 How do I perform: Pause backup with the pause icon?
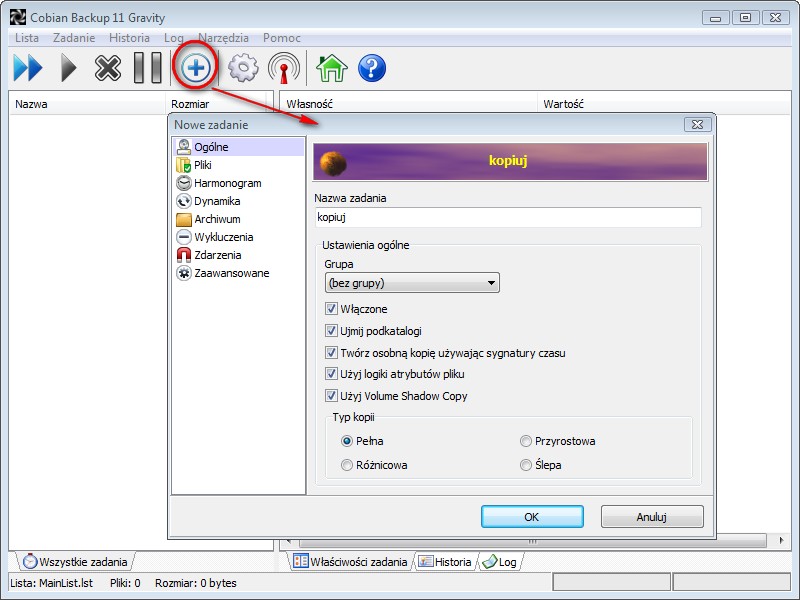pos(147,67)
